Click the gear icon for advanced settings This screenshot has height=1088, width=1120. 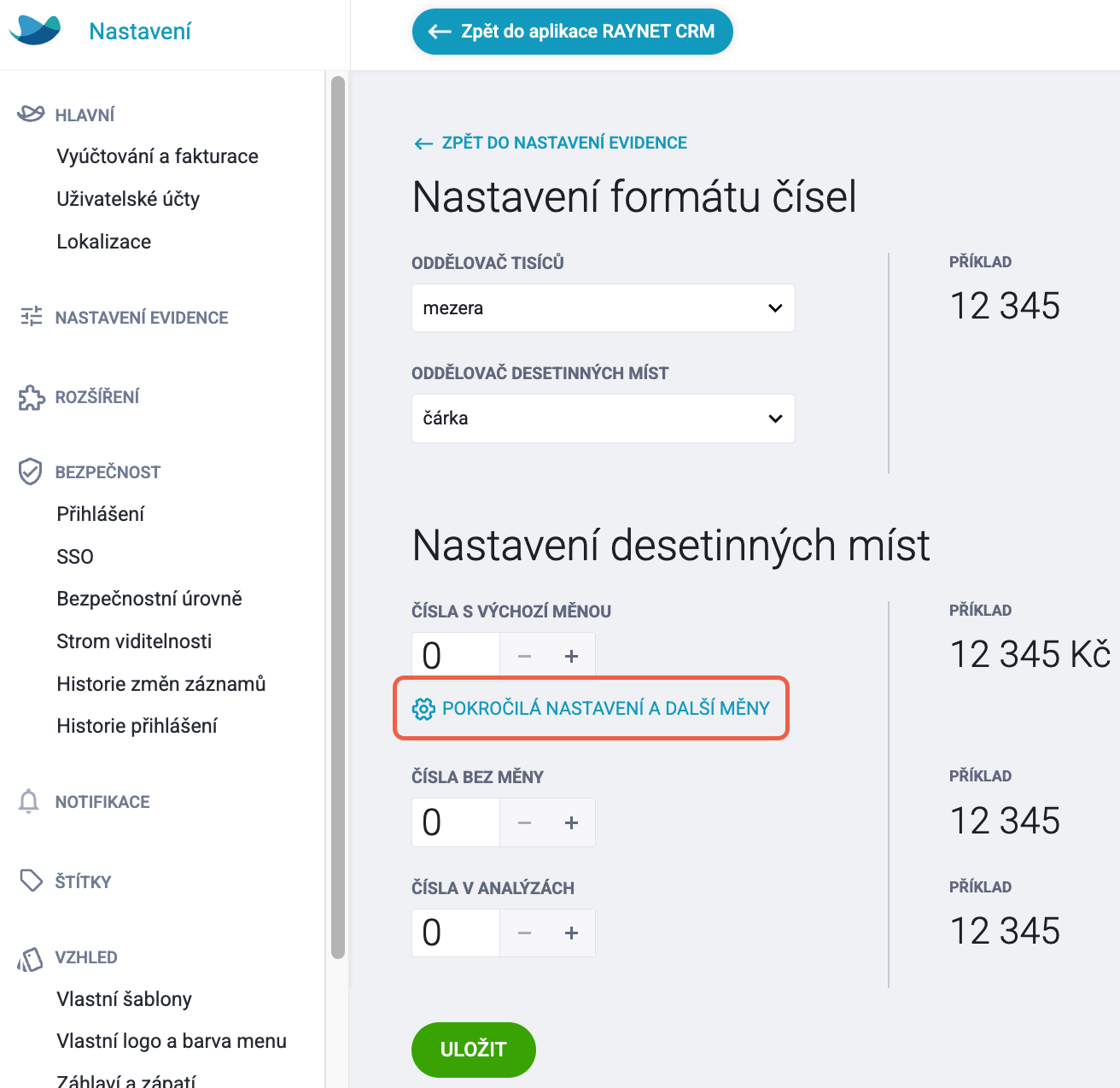tap(423, 709)
